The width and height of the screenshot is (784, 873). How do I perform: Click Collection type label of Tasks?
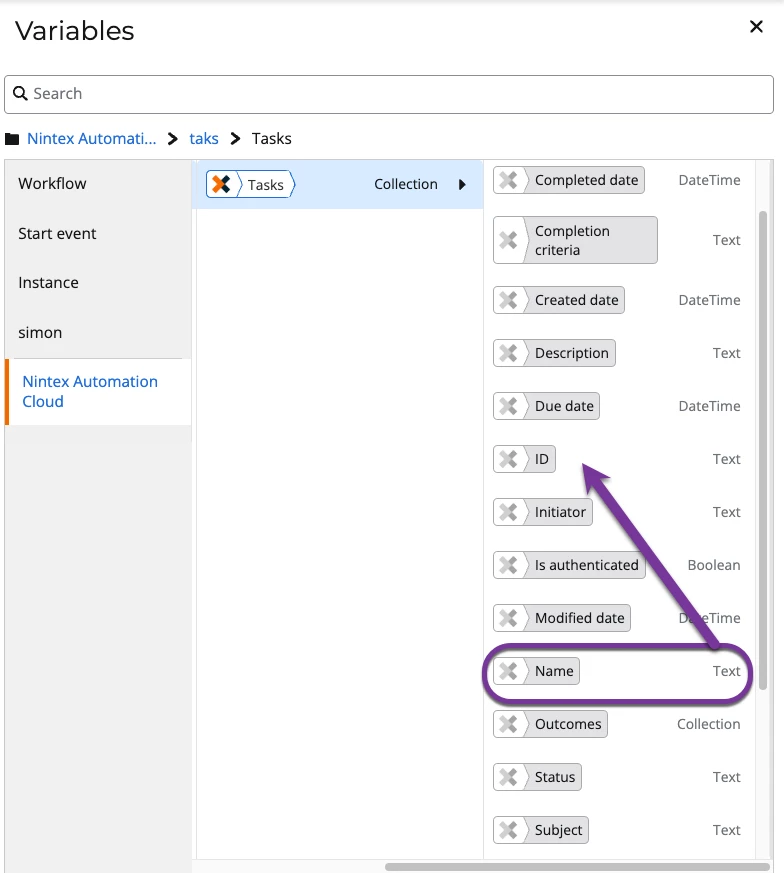[405, 184]
